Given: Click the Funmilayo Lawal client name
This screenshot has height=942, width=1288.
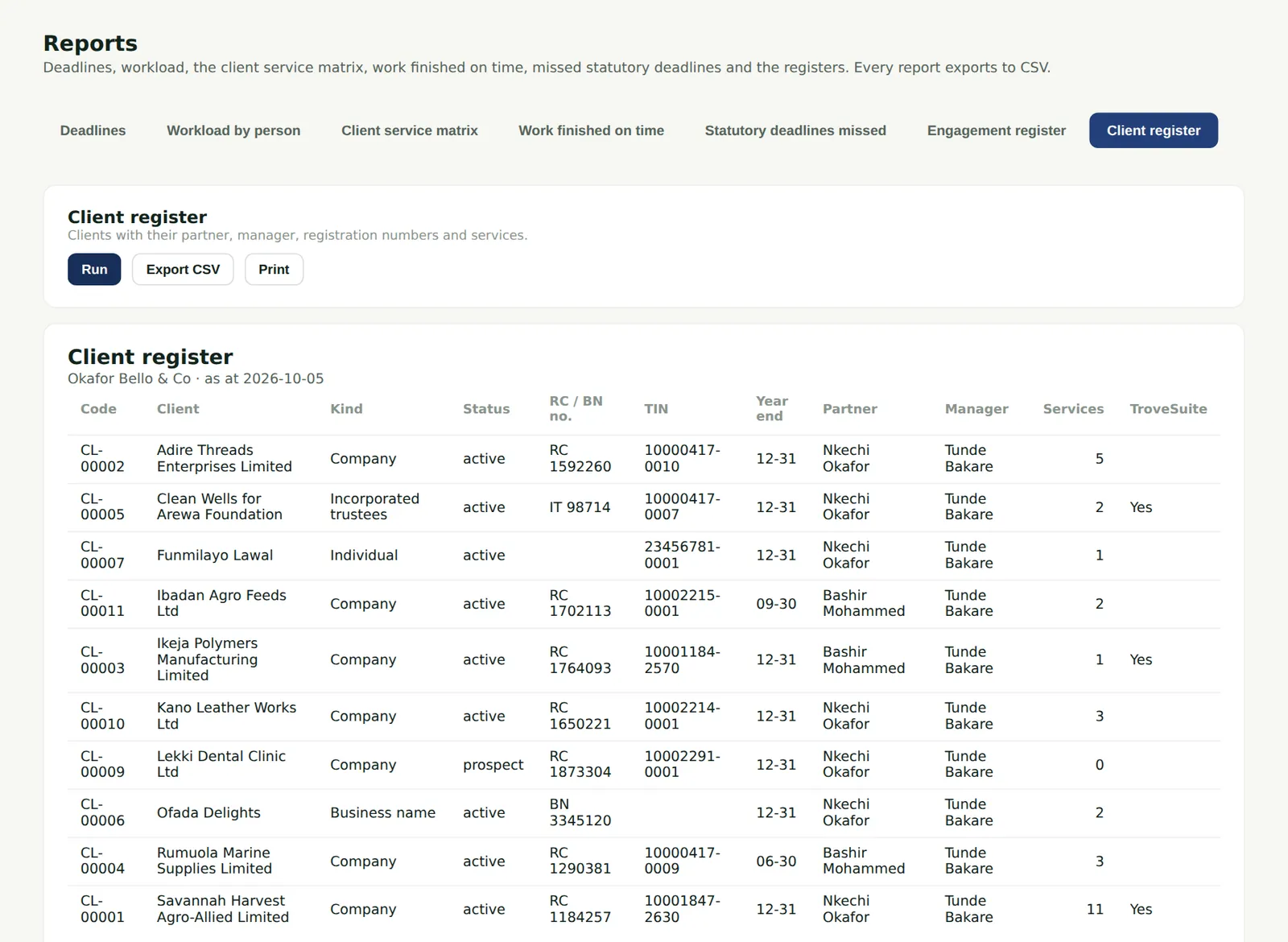Looking at the screenshot, I should [x=215, y=556].
